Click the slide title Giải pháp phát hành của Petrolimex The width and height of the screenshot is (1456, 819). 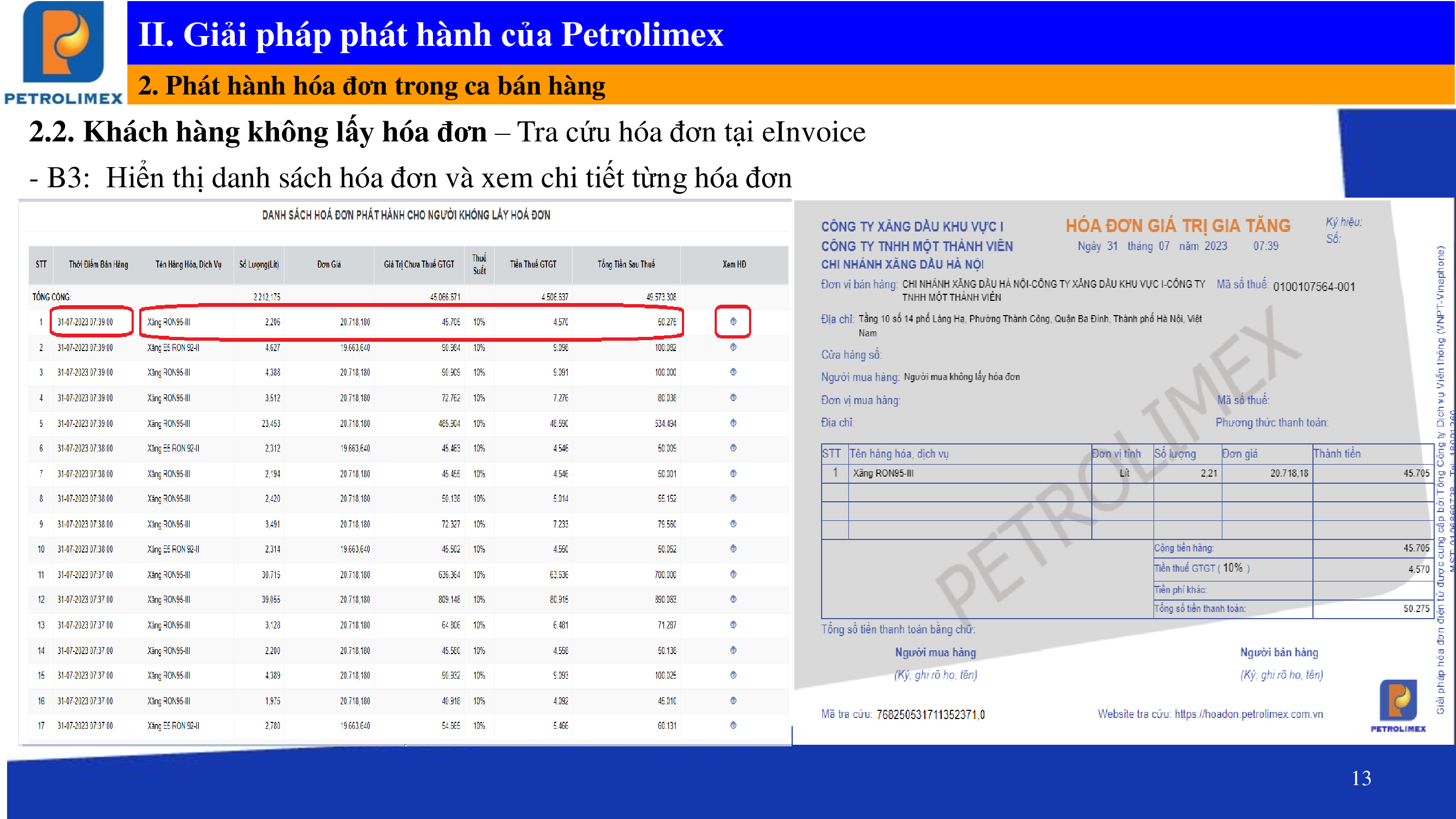[431, 34]
